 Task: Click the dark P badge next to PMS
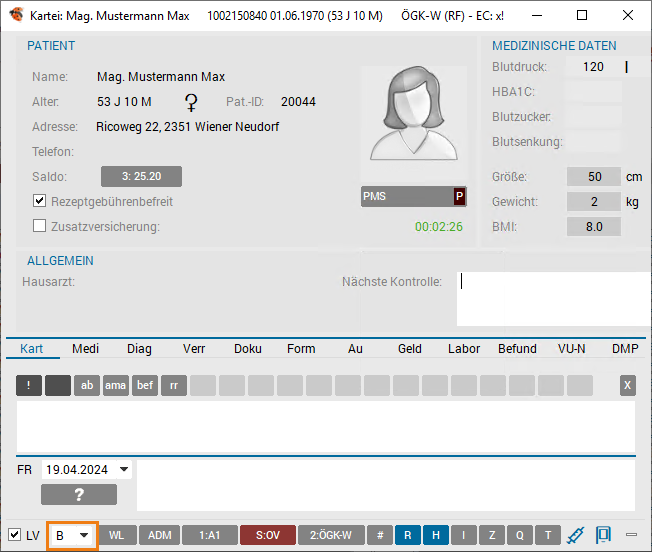[459, 196]
